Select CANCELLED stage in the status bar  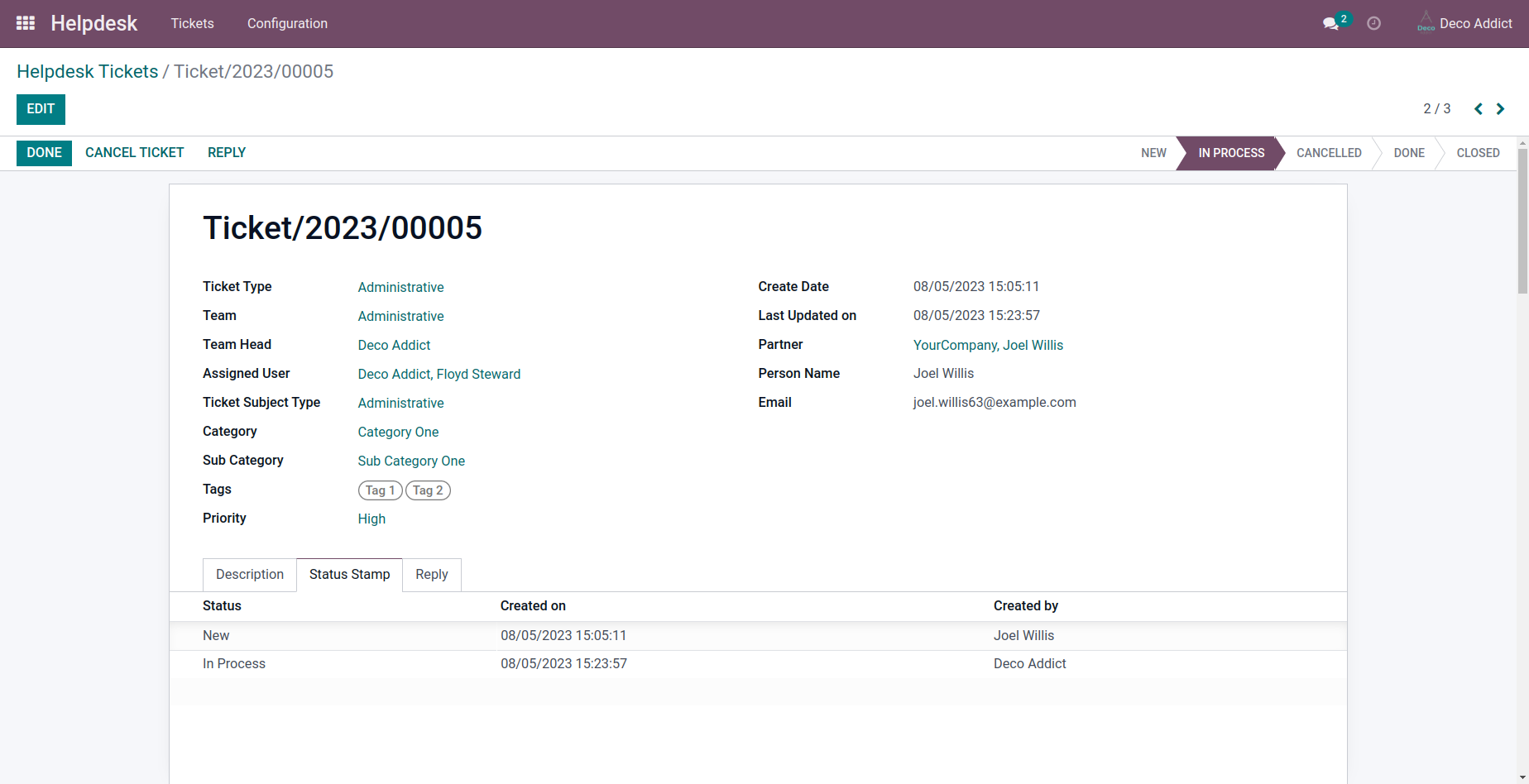[x=1329, y=153]
